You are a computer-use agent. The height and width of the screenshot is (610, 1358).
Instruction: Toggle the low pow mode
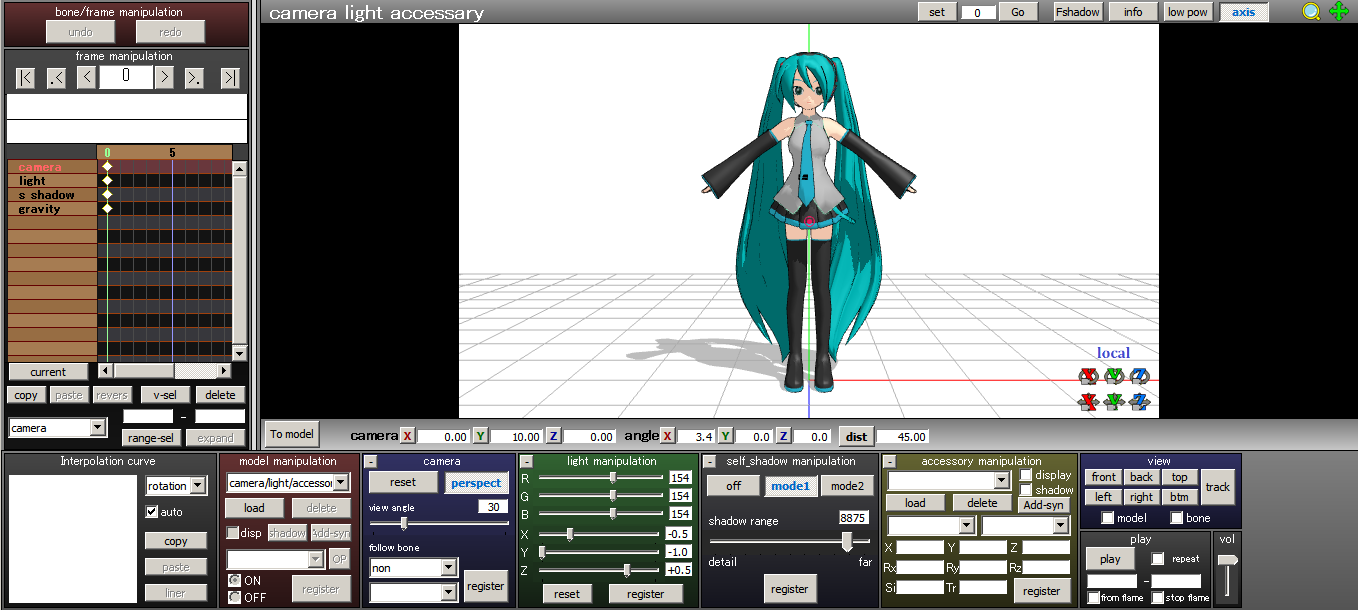[x=1188, y=12]
